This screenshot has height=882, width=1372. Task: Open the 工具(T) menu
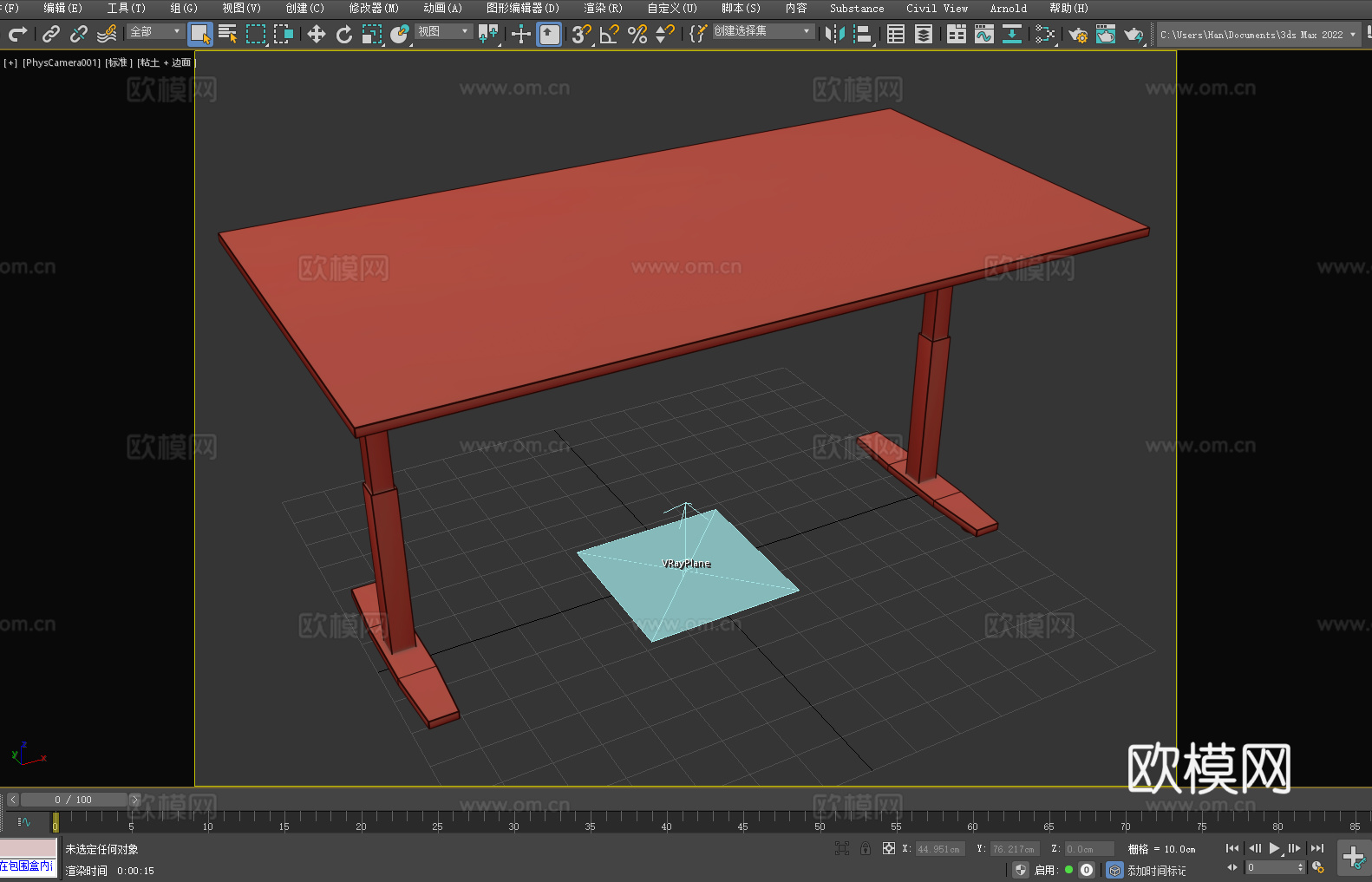click(x=126, y=8)
